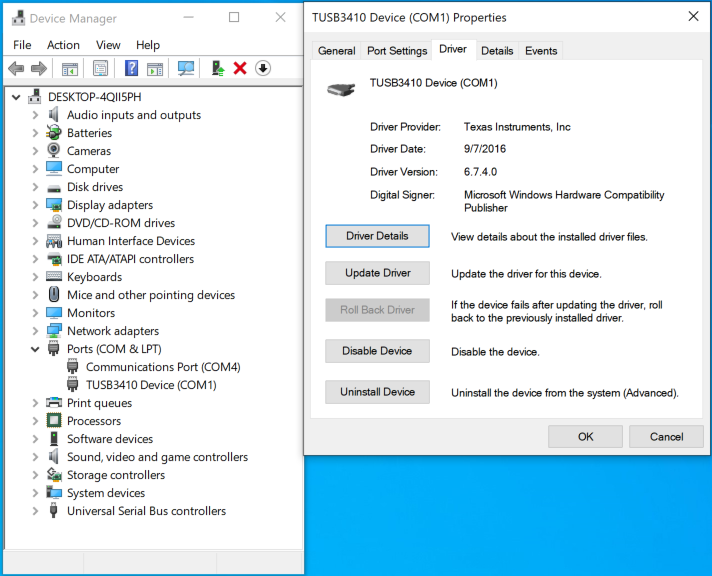This screenshot has height=576, width=712.
Task: Expand the Software devices category
Action: [x=35, y=439]
